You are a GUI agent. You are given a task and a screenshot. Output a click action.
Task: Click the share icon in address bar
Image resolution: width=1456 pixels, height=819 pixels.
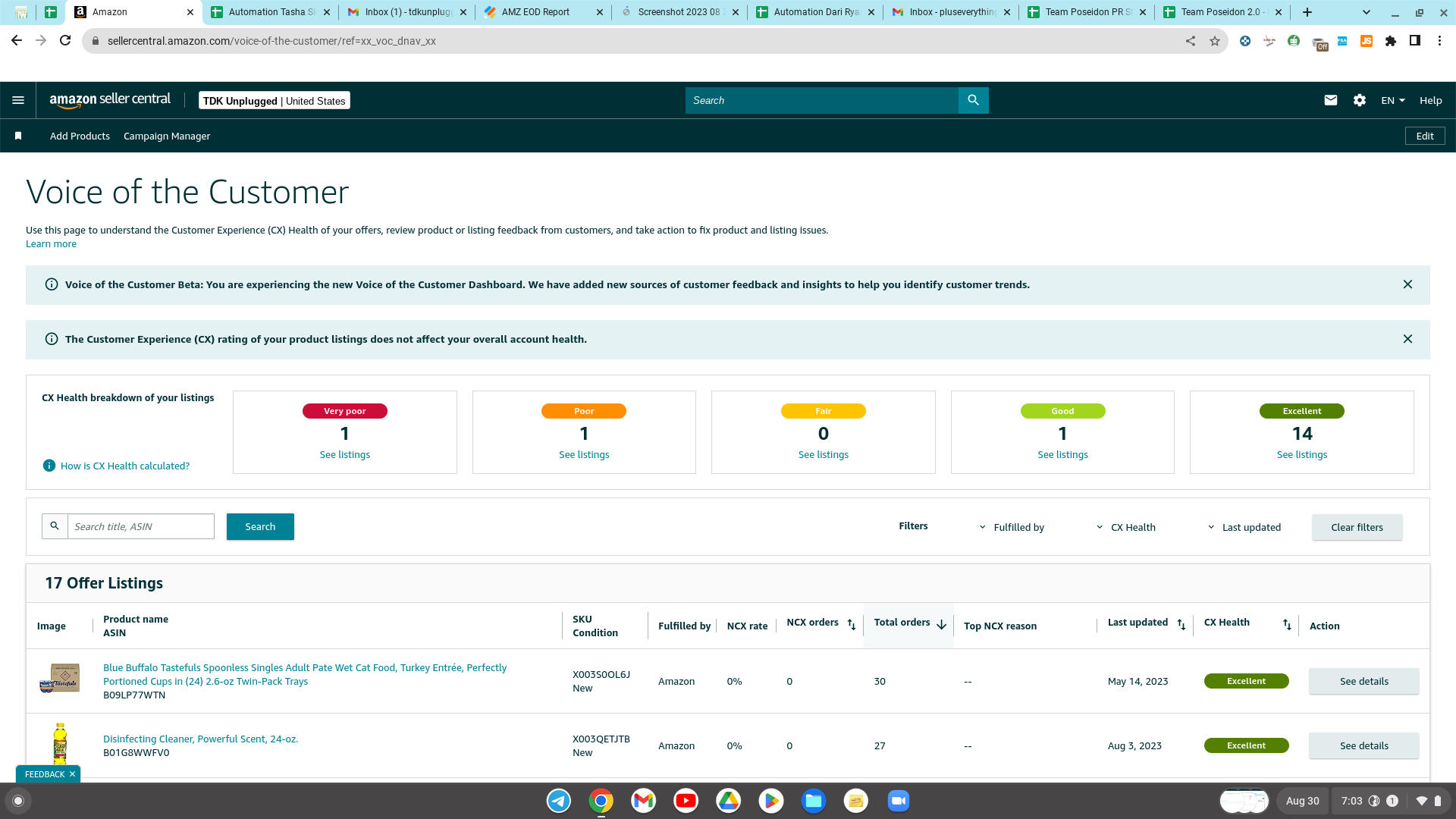pyautogui.click(x=1191, y=41)
